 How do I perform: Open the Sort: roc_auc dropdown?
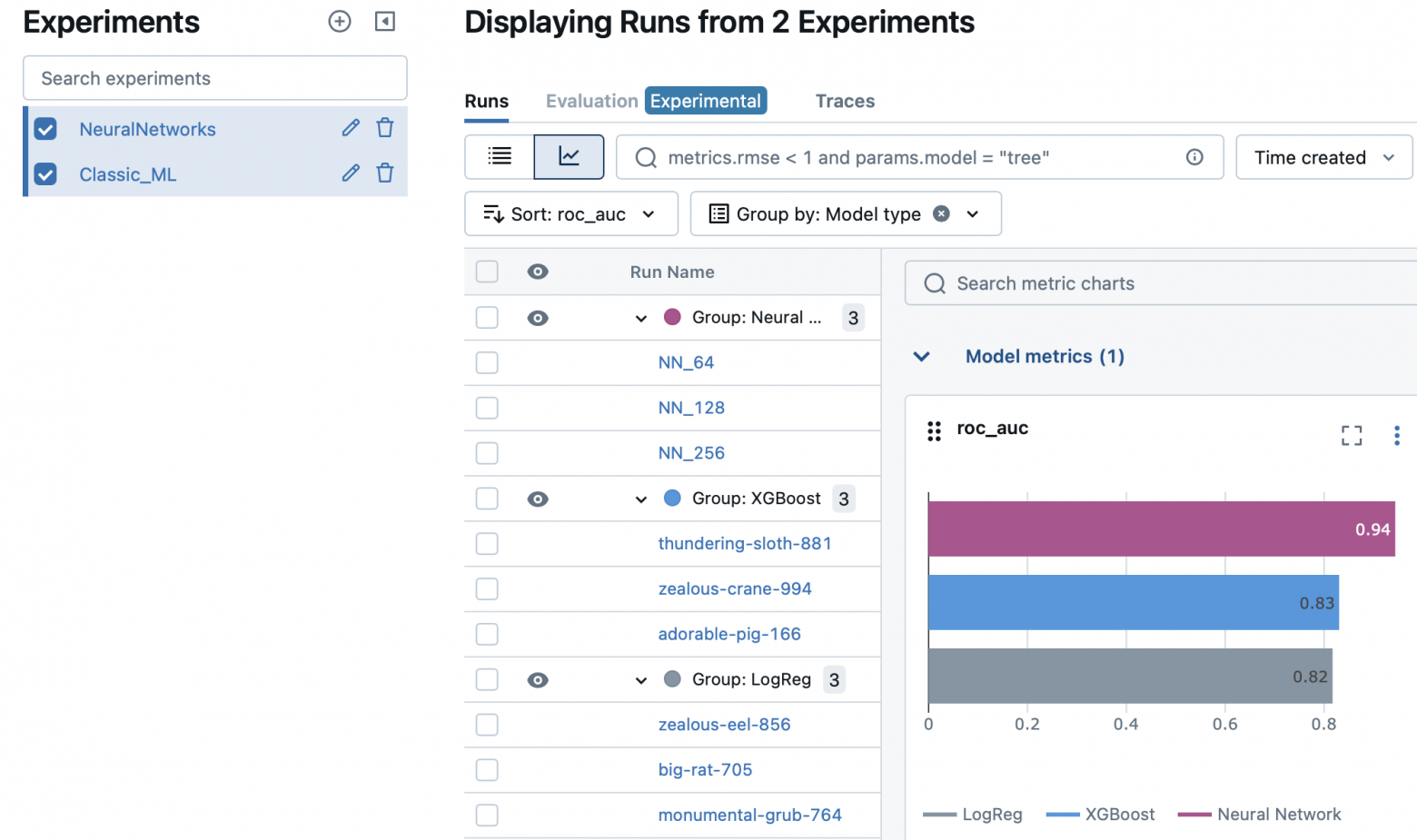(570, 214)
